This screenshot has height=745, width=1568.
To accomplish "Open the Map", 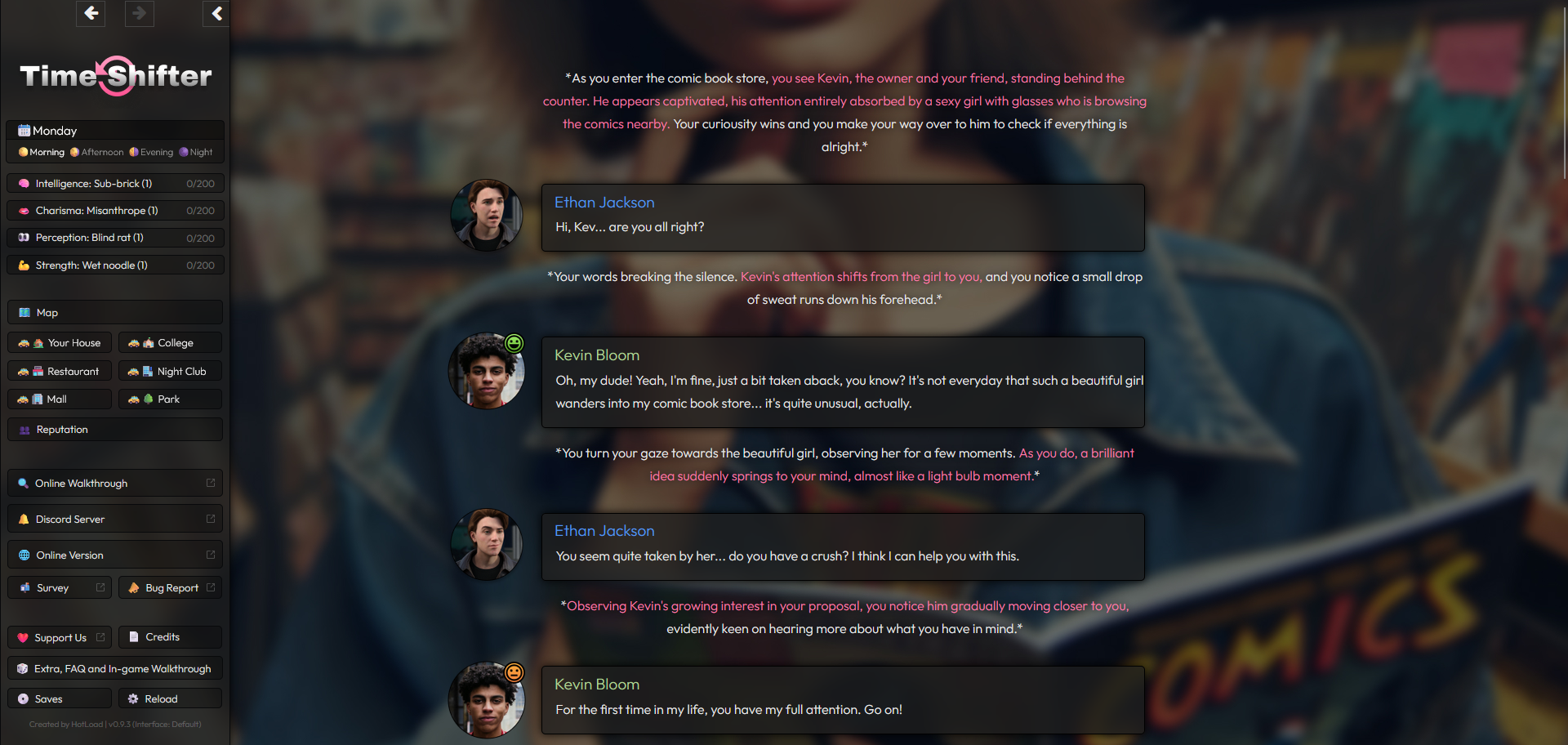I will click(x=115, y=313).
